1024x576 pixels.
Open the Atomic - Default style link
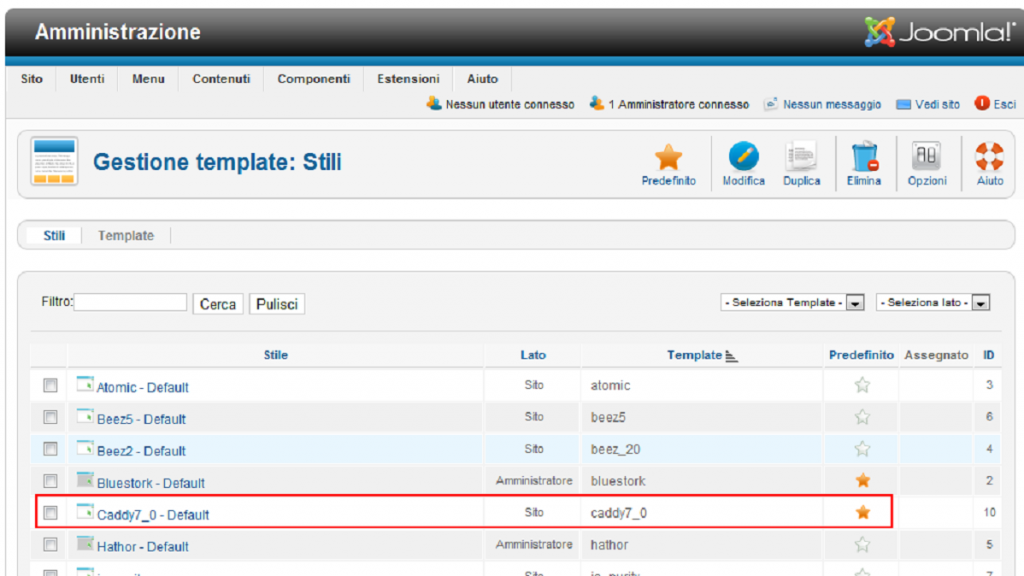pos(142,387)
